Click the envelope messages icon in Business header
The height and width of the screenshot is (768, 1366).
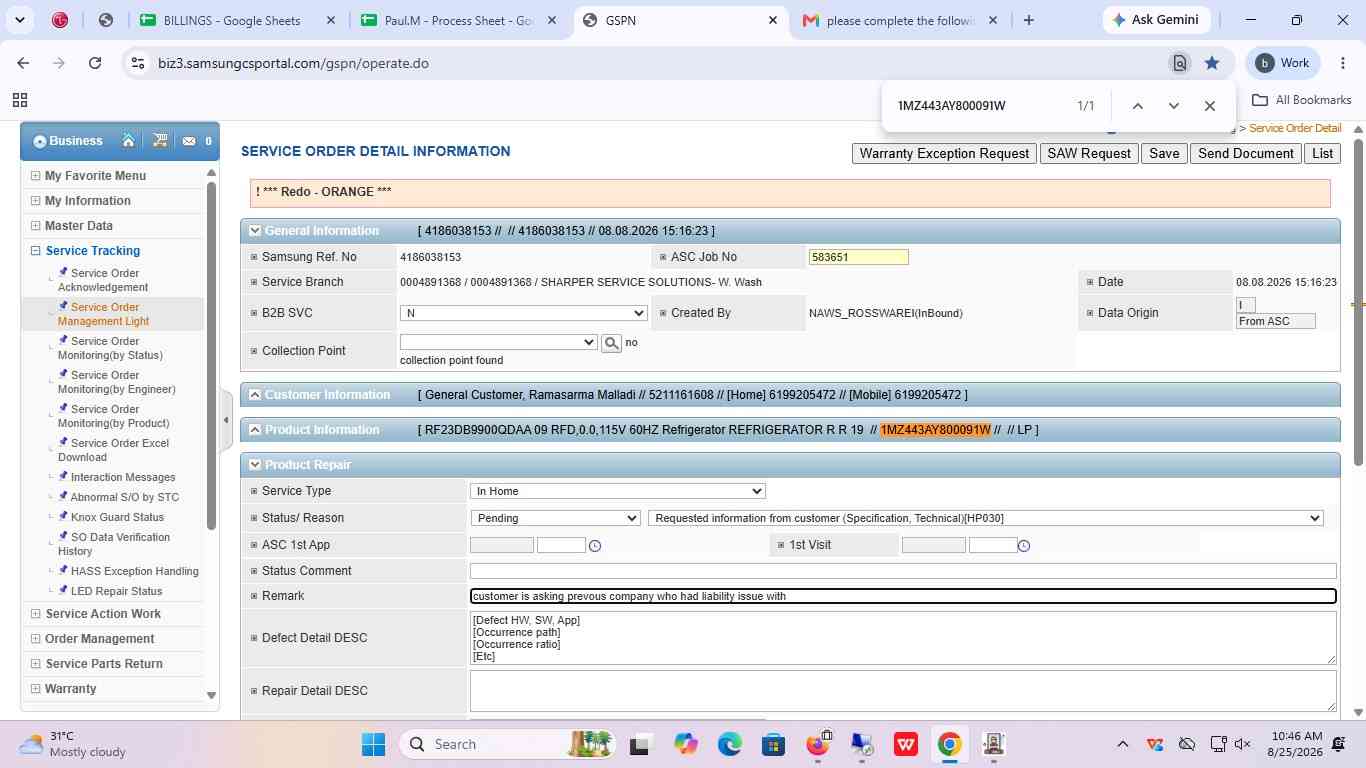click(189, 141)
